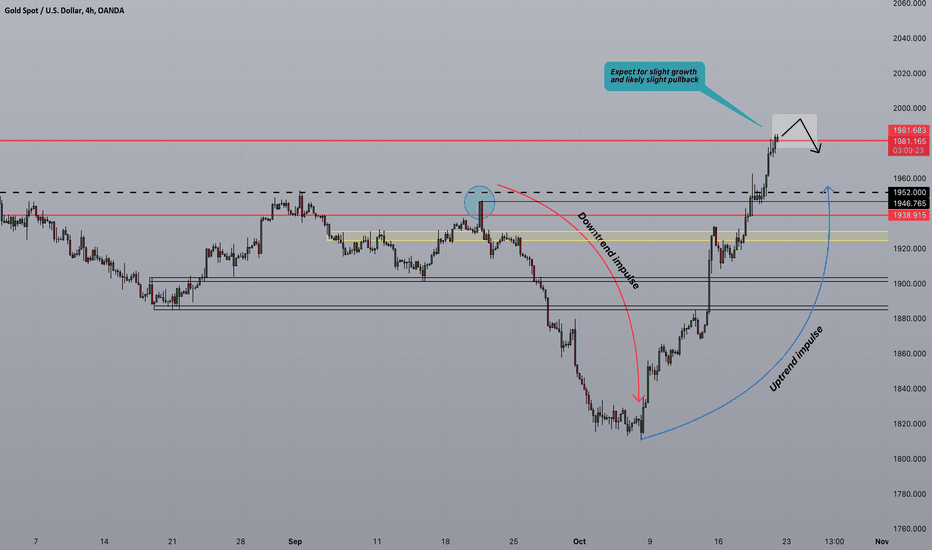The width and height of the screenshot is (932, 550).
Task: Click the 1960.000 price axis label
Action: pyautogui.click(x=909, y=178)
